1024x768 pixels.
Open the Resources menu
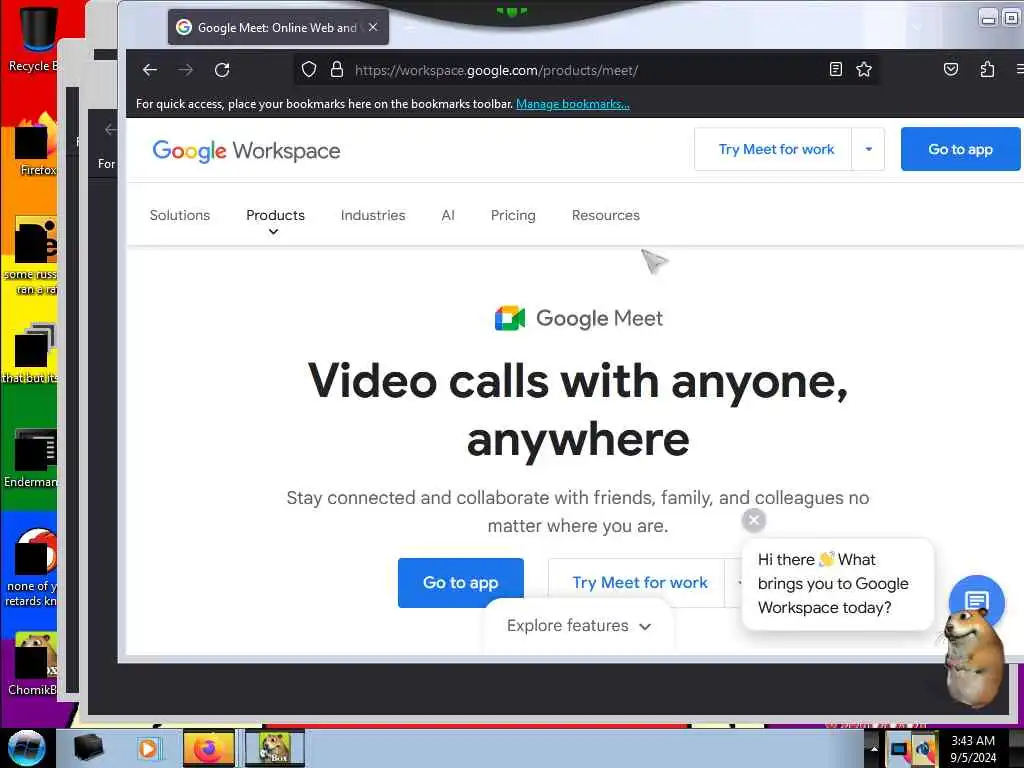click(x=605, y=216)
